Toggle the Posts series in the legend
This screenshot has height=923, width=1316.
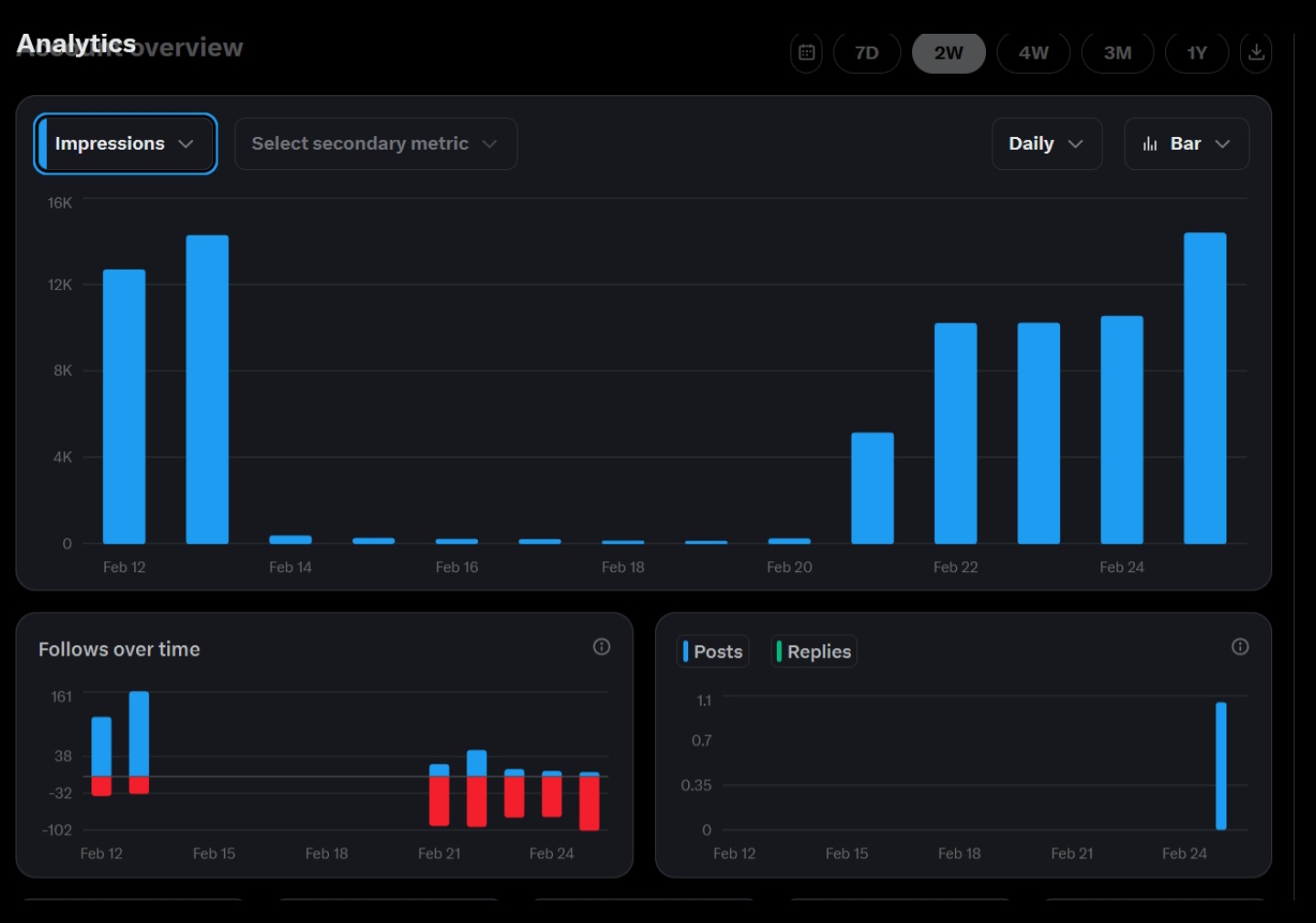714,652
